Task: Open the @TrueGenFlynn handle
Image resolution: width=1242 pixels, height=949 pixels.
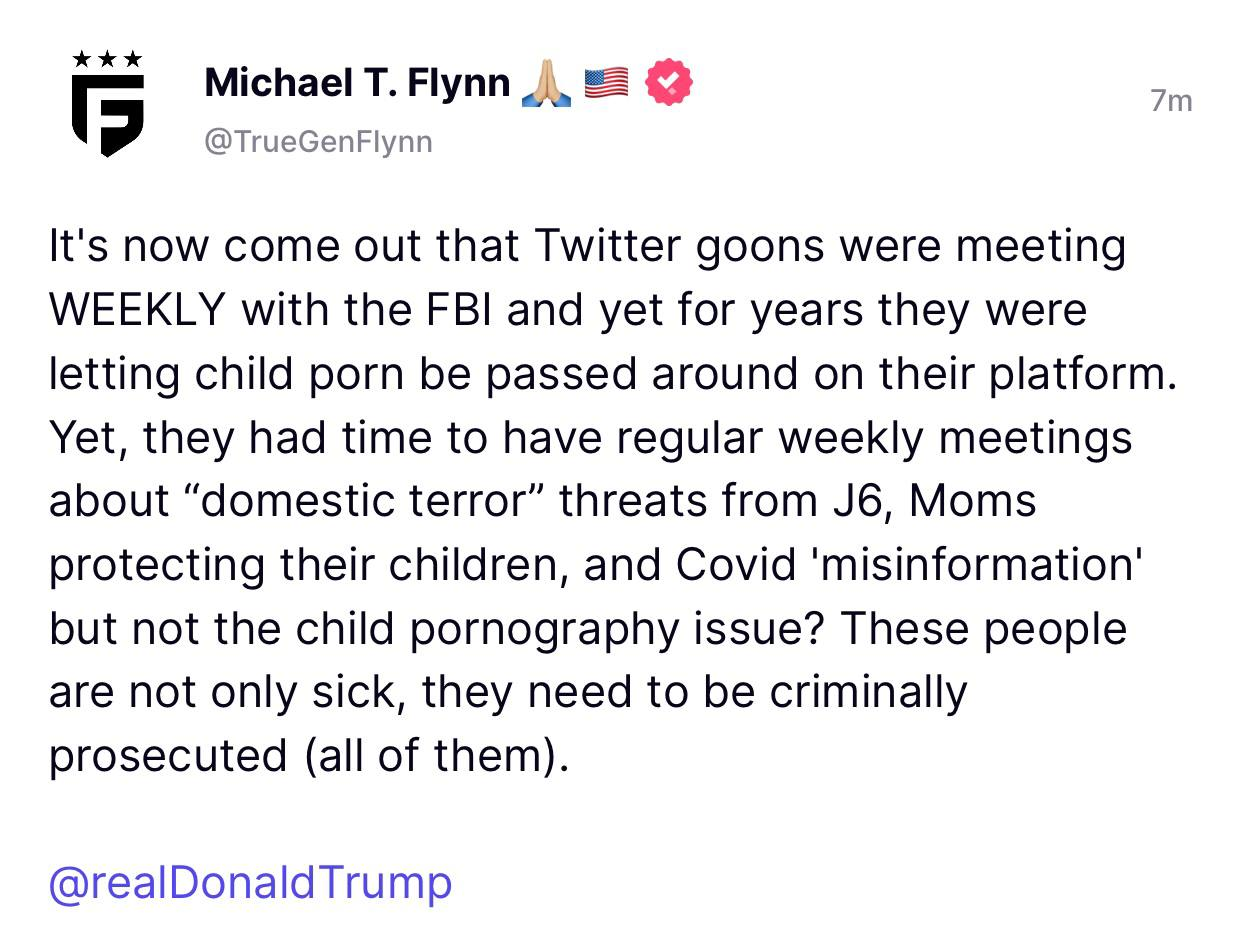Action: 318,142
